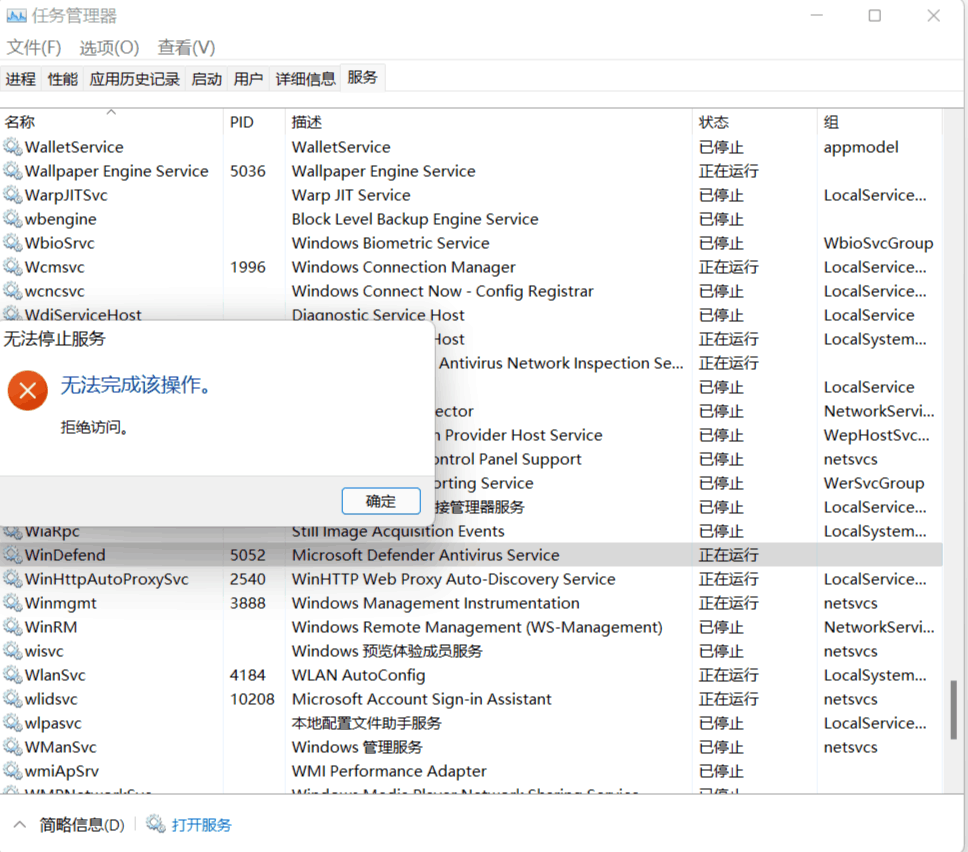The width and height of the screenshot is (968, 852).
Task: Click the WlanSvc service gear icon
Action: pyautogui.click(x=13, y=675)
